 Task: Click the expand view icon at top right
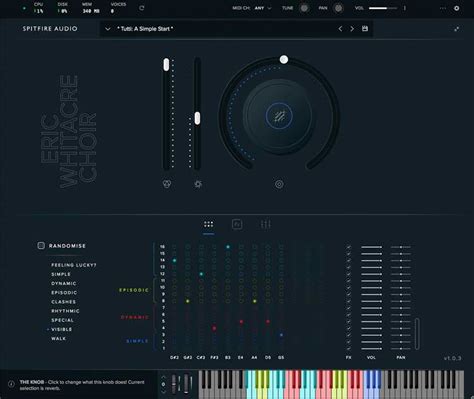coord(457,29)
